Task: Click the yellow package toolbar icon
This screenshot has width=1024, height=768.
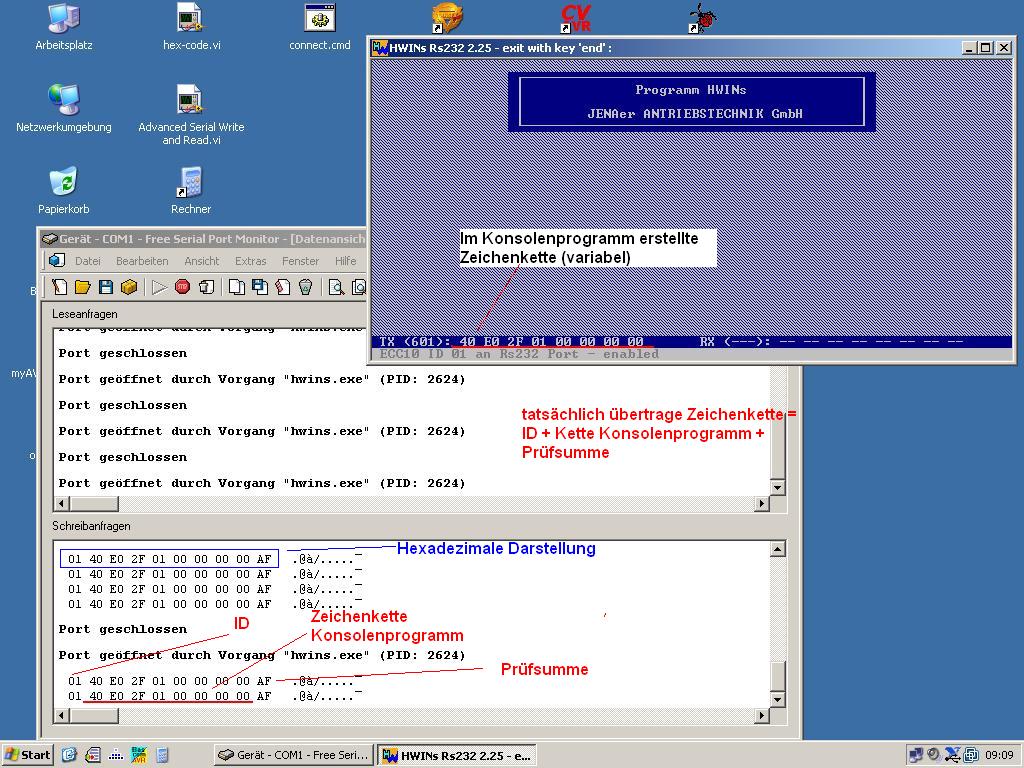Action: tap(129, 287)
